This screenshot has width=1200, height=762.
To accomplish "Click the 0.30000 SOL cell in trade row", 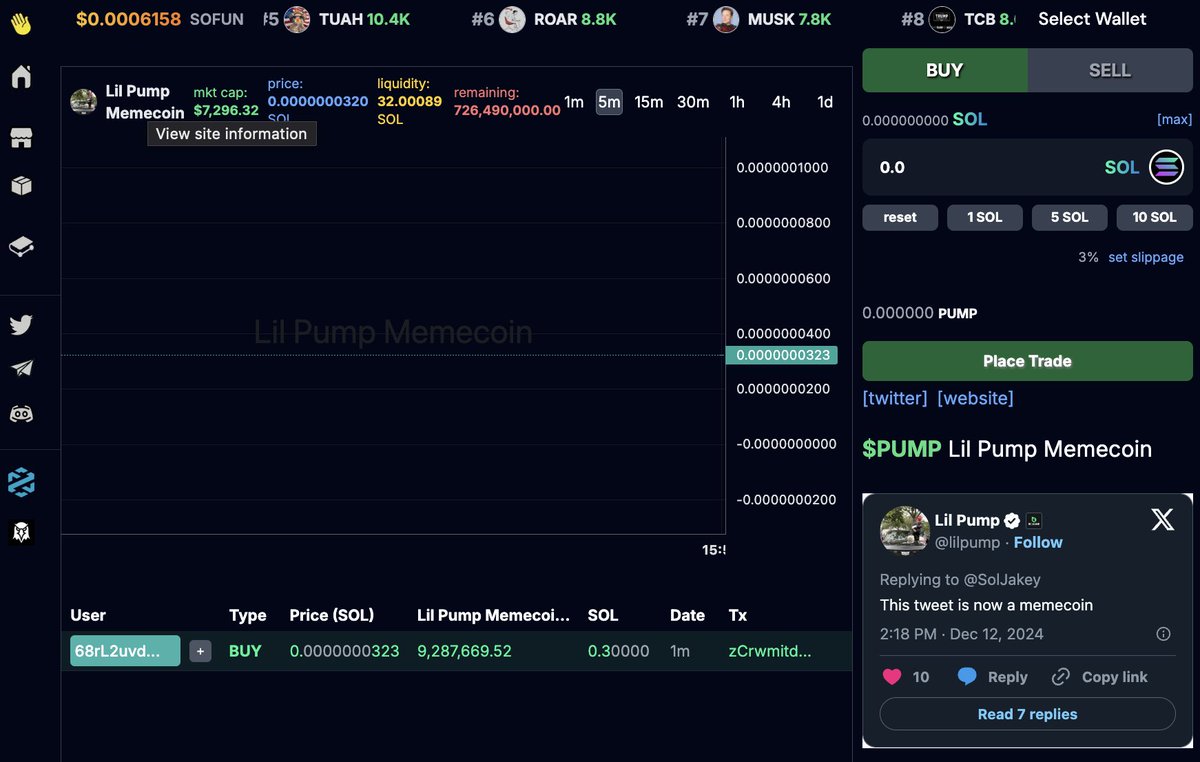I will pos(618,651).
